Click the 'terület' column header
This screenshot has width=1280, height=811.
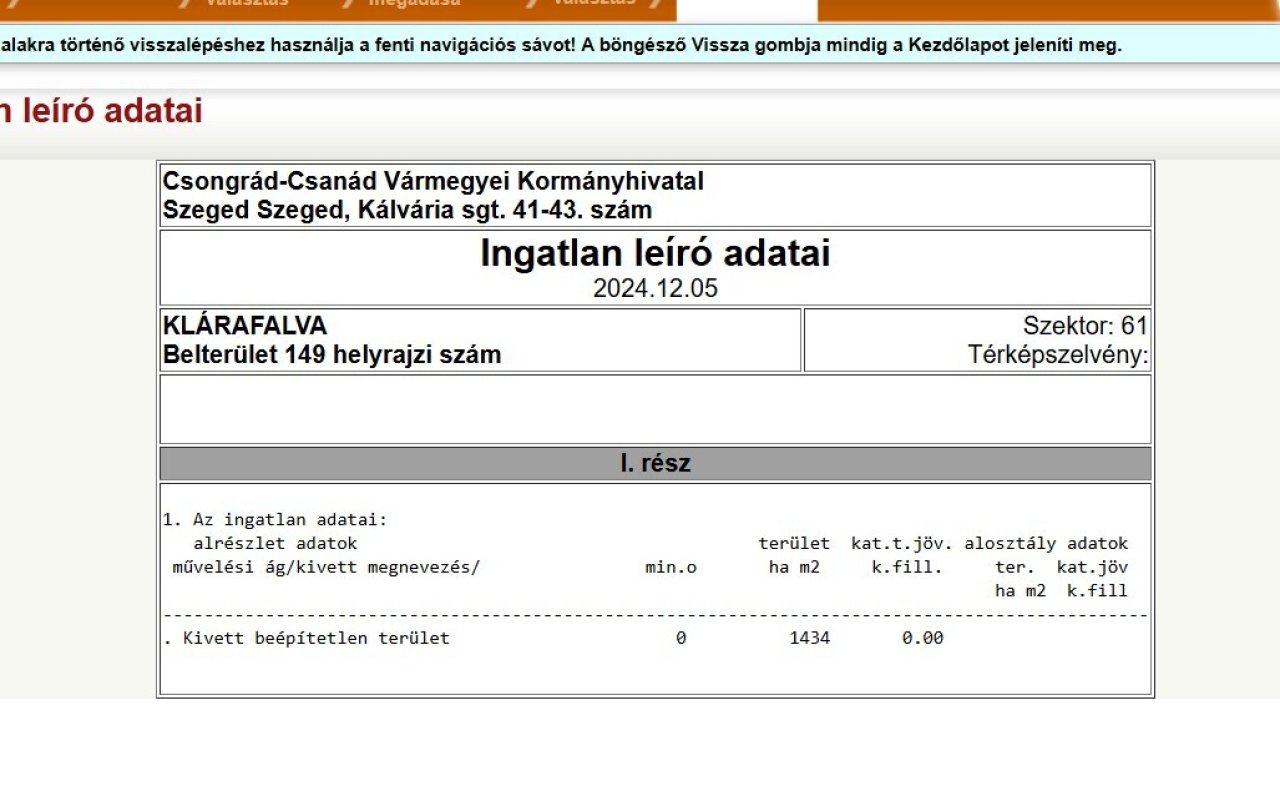coord(794,543)
